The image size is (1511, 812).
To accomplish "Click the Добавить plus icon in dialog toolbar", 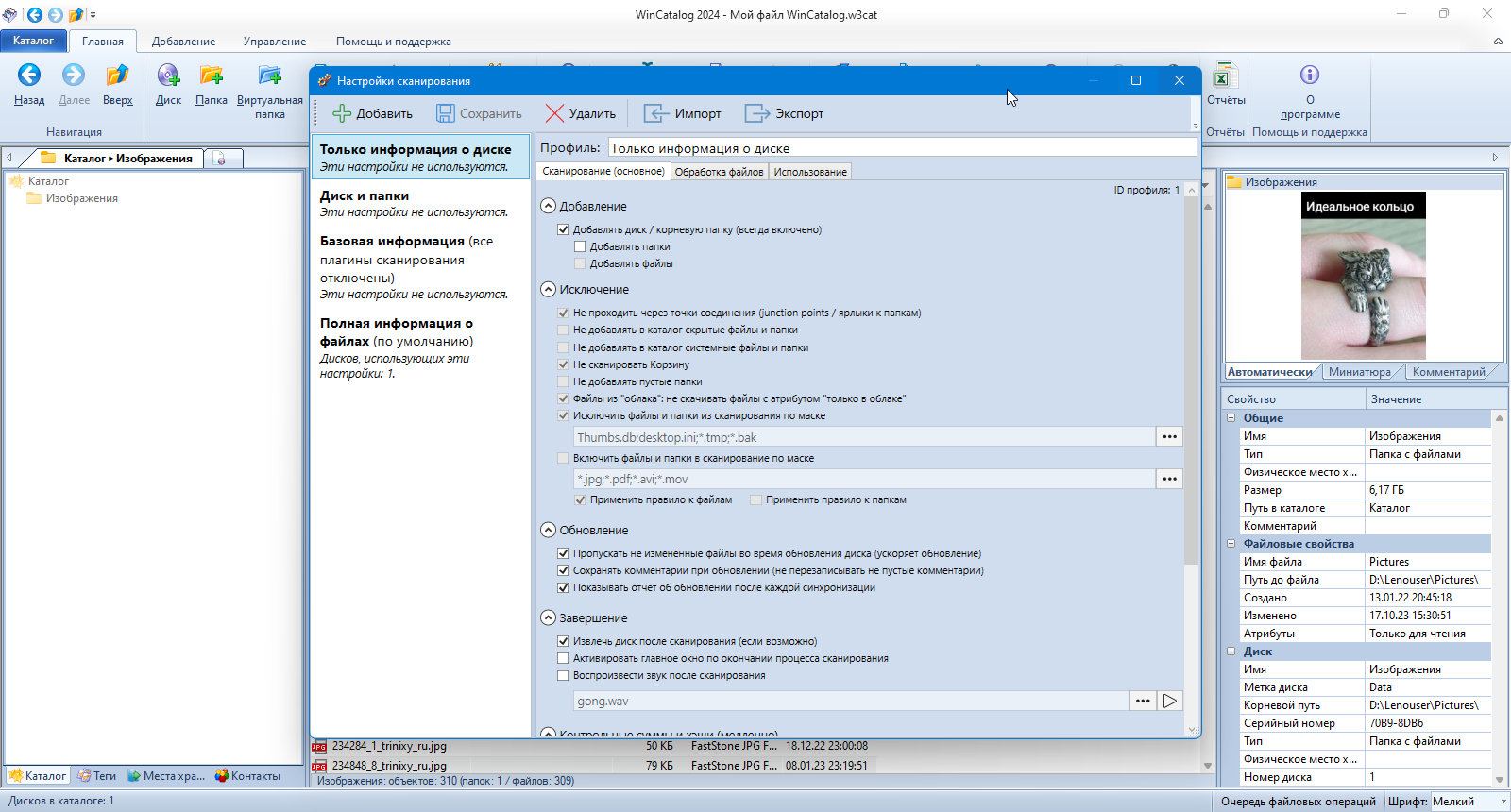I will point(342,113).
